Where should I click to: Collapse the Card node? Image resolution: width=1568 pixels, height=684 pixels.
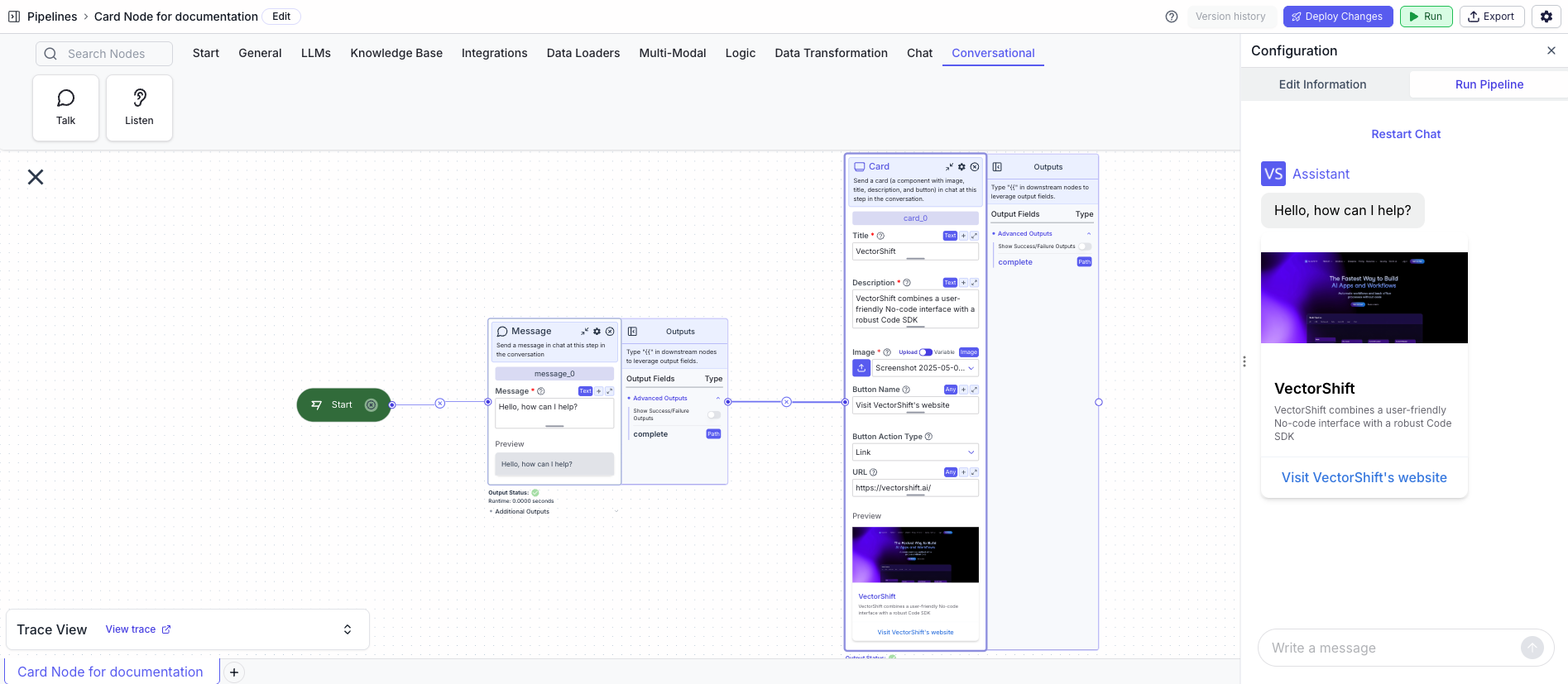(949, 167)
